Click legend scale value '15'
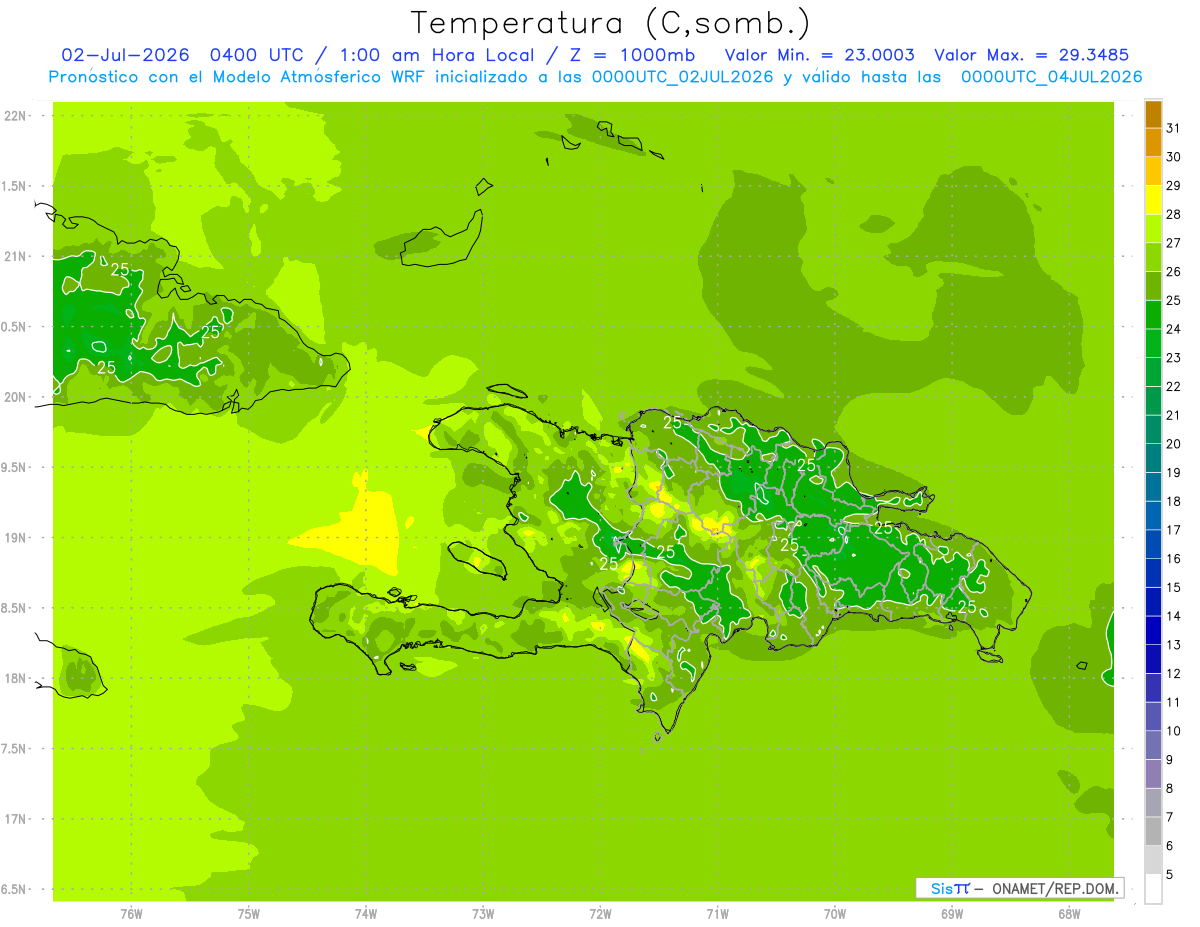This screenshot has width=1200, height=927. pyautogui.click(x=1174, y=588)
